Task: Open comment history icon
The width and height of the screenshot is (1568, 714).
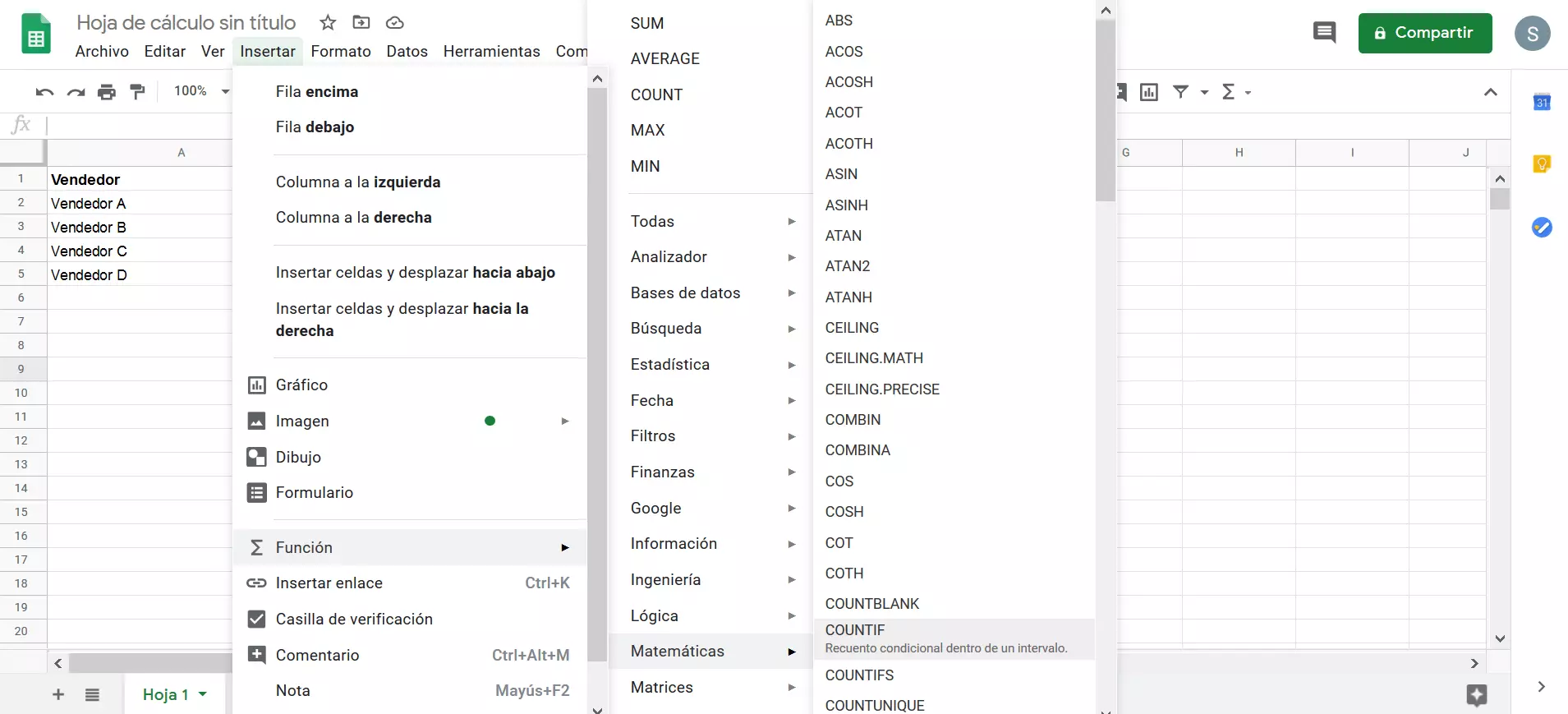Action: tap(1324, 33)
